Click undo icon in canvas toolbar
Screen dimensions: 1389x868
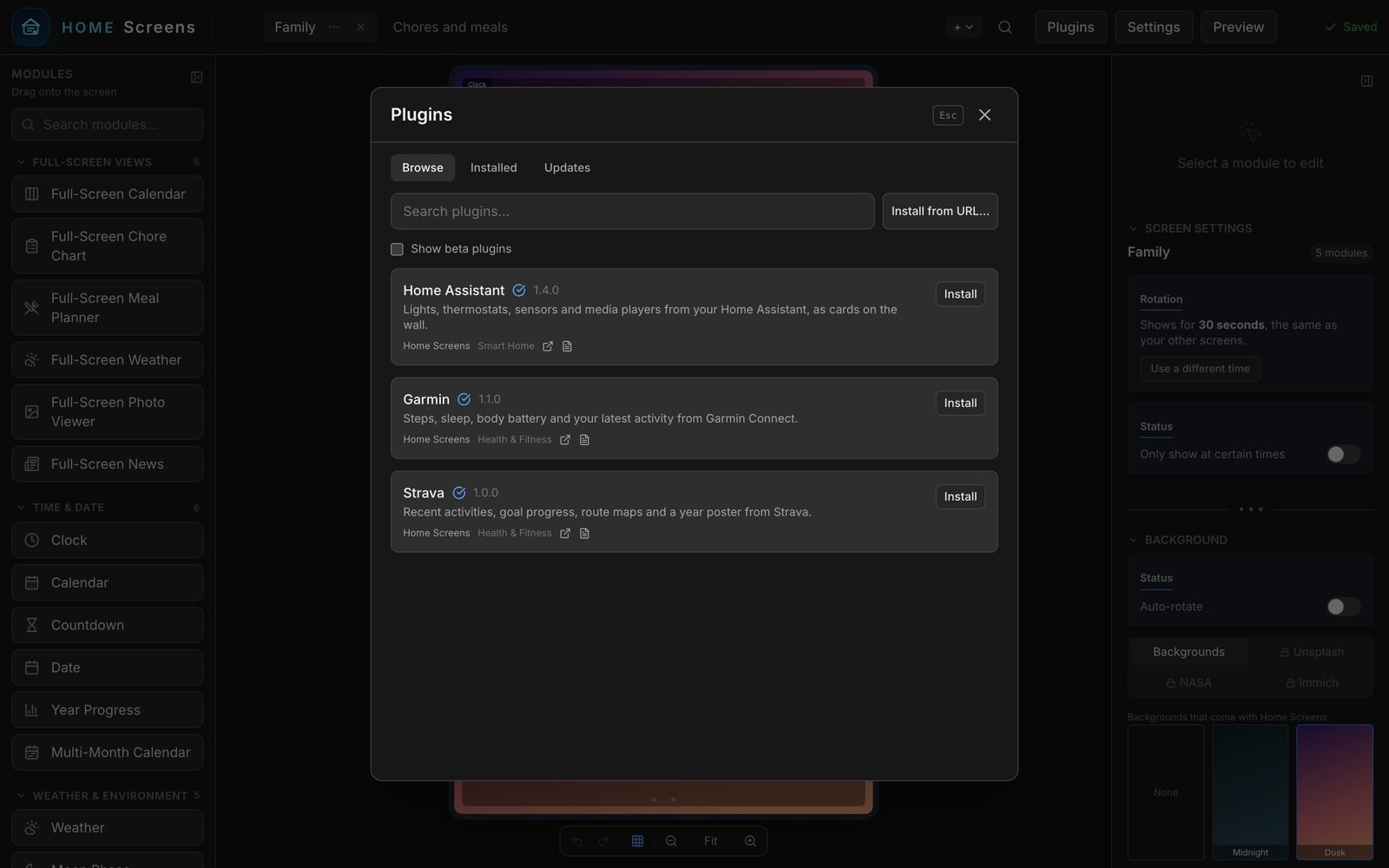pyautogui.click(x=576, y=841)
